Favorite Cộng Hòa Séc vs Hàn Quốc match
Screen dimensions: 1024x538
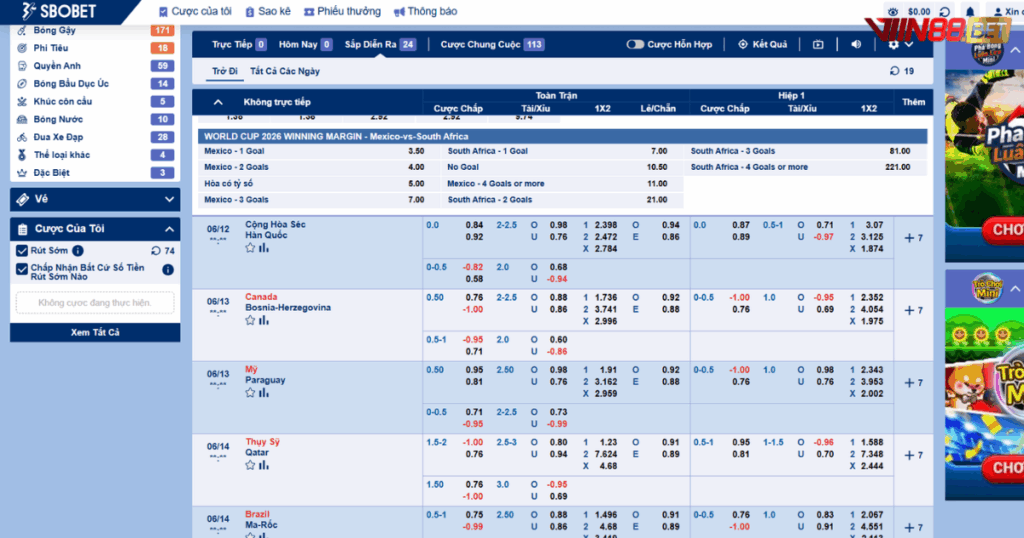click(x=249, y=248)
